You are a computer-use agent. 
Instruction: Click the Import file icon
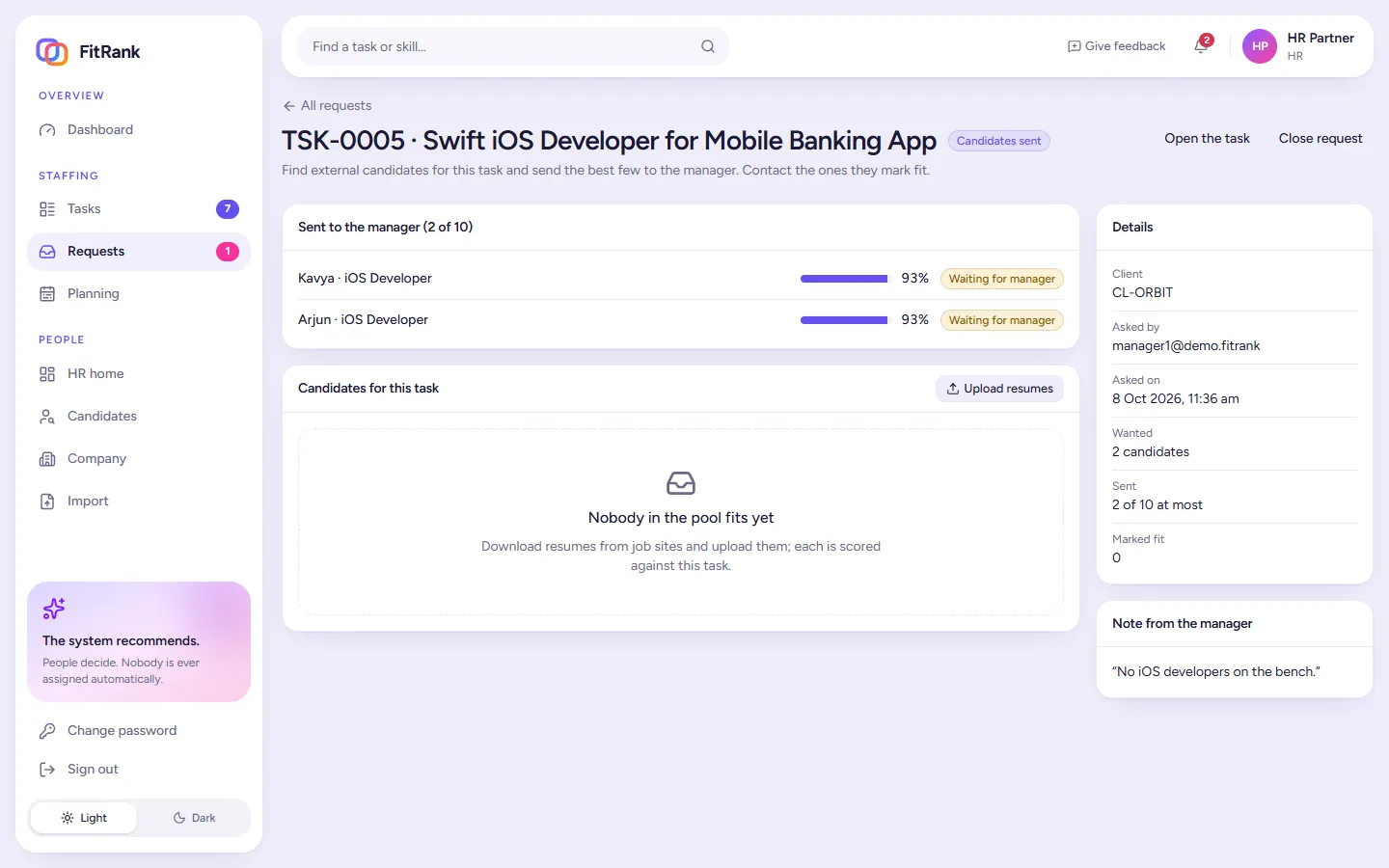point(47,502)
